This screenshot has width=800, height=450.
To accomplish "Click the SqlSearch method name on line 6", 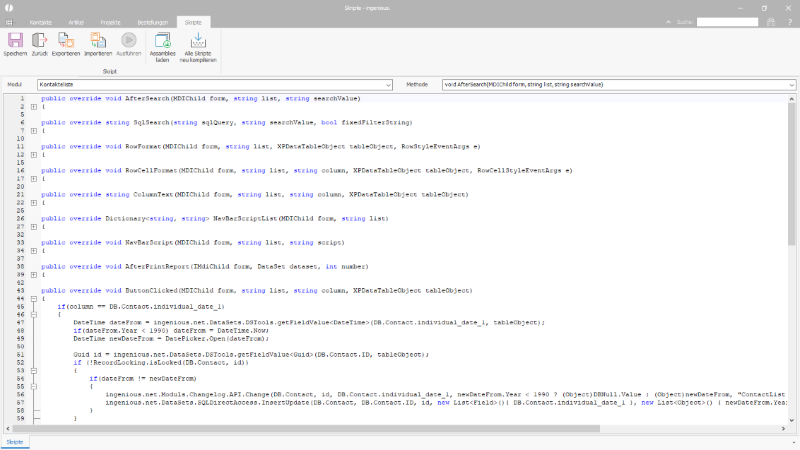I will (152, 122).
